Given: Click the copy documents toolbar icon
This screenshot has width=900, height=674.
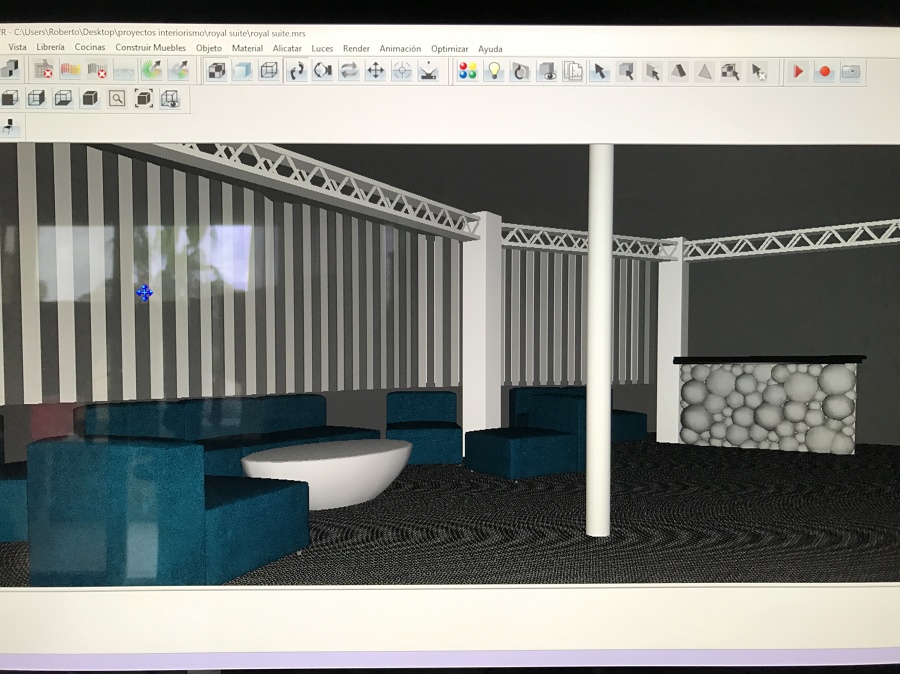Looking at the screenshot, I should (572, 71).
